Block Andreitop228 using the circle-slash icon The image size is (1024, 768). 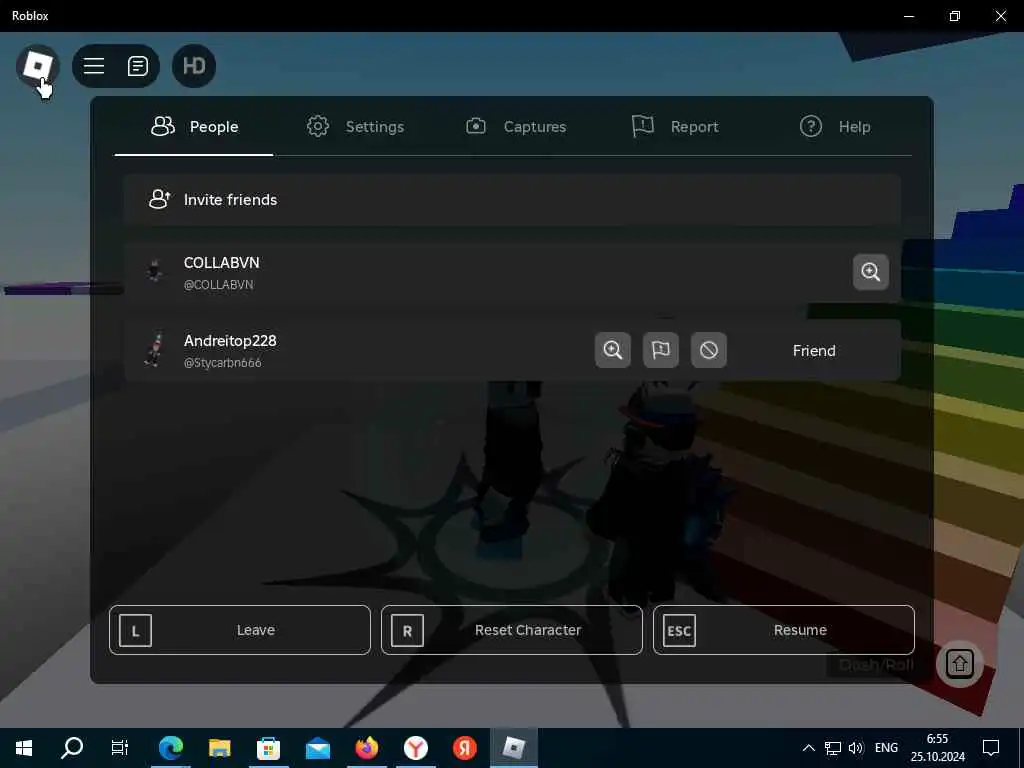709,350
